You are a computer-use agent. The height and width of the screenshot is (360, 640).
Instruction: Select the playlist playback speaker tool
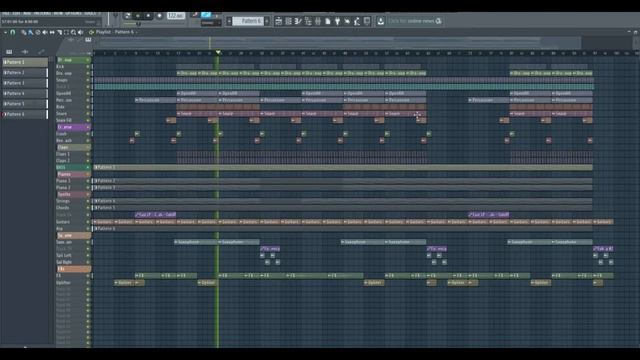point(81,32)
